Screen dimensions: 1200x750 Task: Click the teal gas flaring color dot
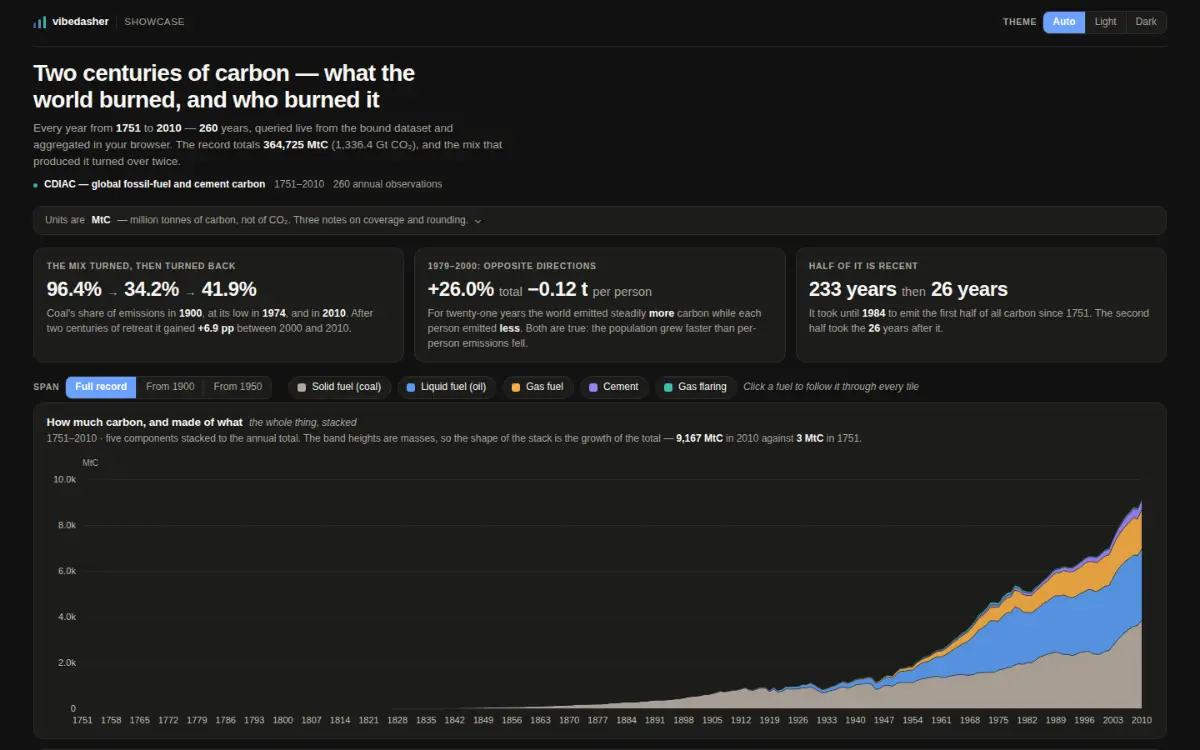point(669,387)
